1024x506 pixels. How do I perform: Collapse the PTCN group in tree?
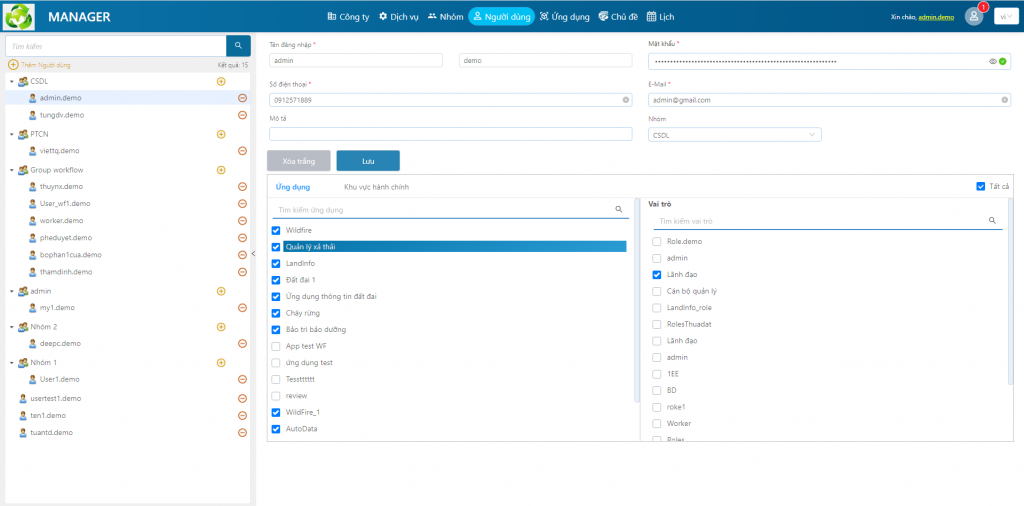pos(12,134)
